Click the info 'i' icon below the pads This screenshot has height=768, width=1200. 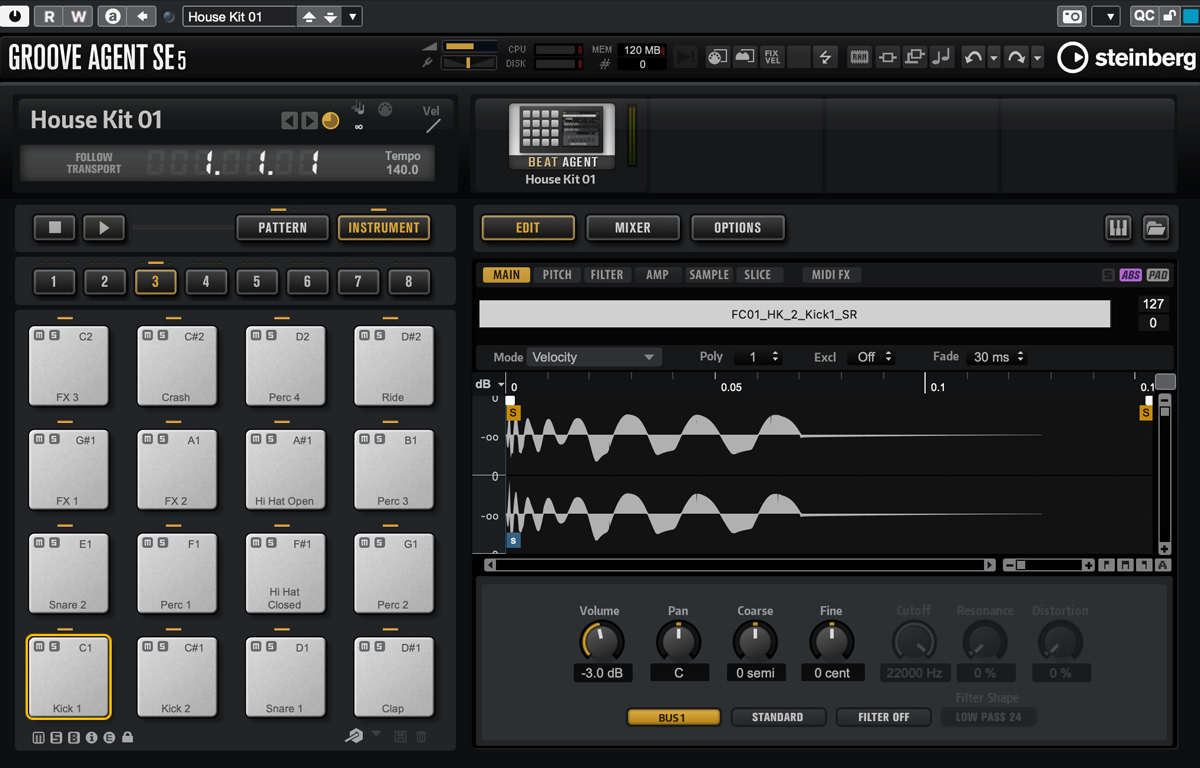click(91, 738)
